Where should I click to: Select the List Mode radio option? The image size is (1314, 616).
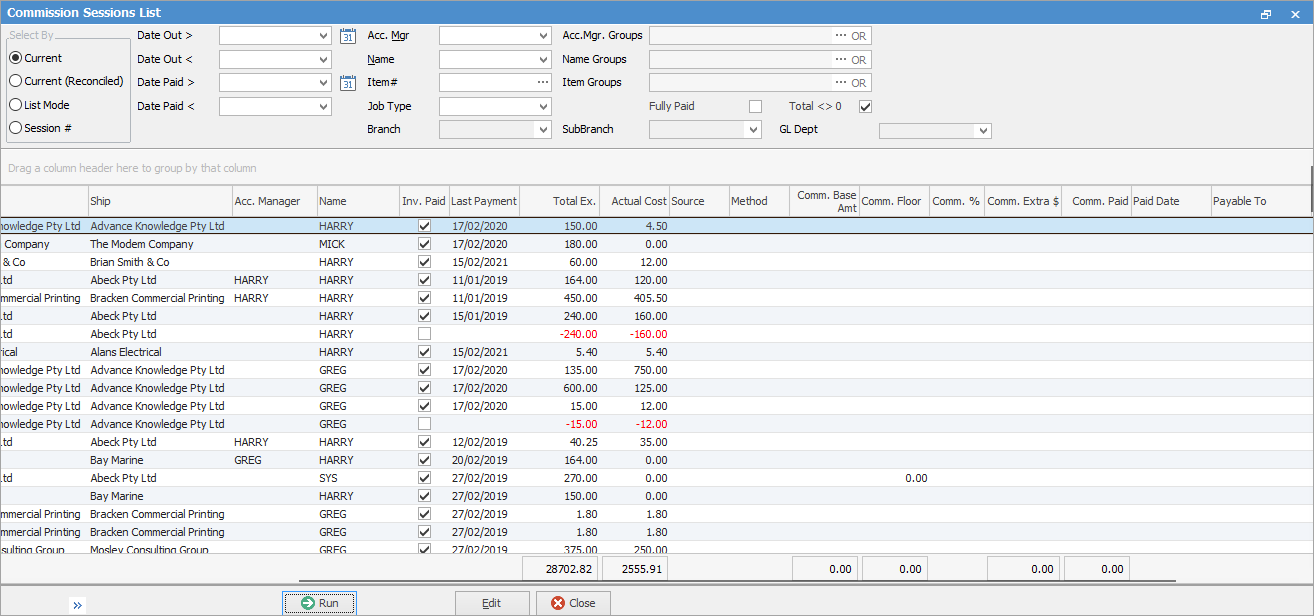[x=15, y=105]
